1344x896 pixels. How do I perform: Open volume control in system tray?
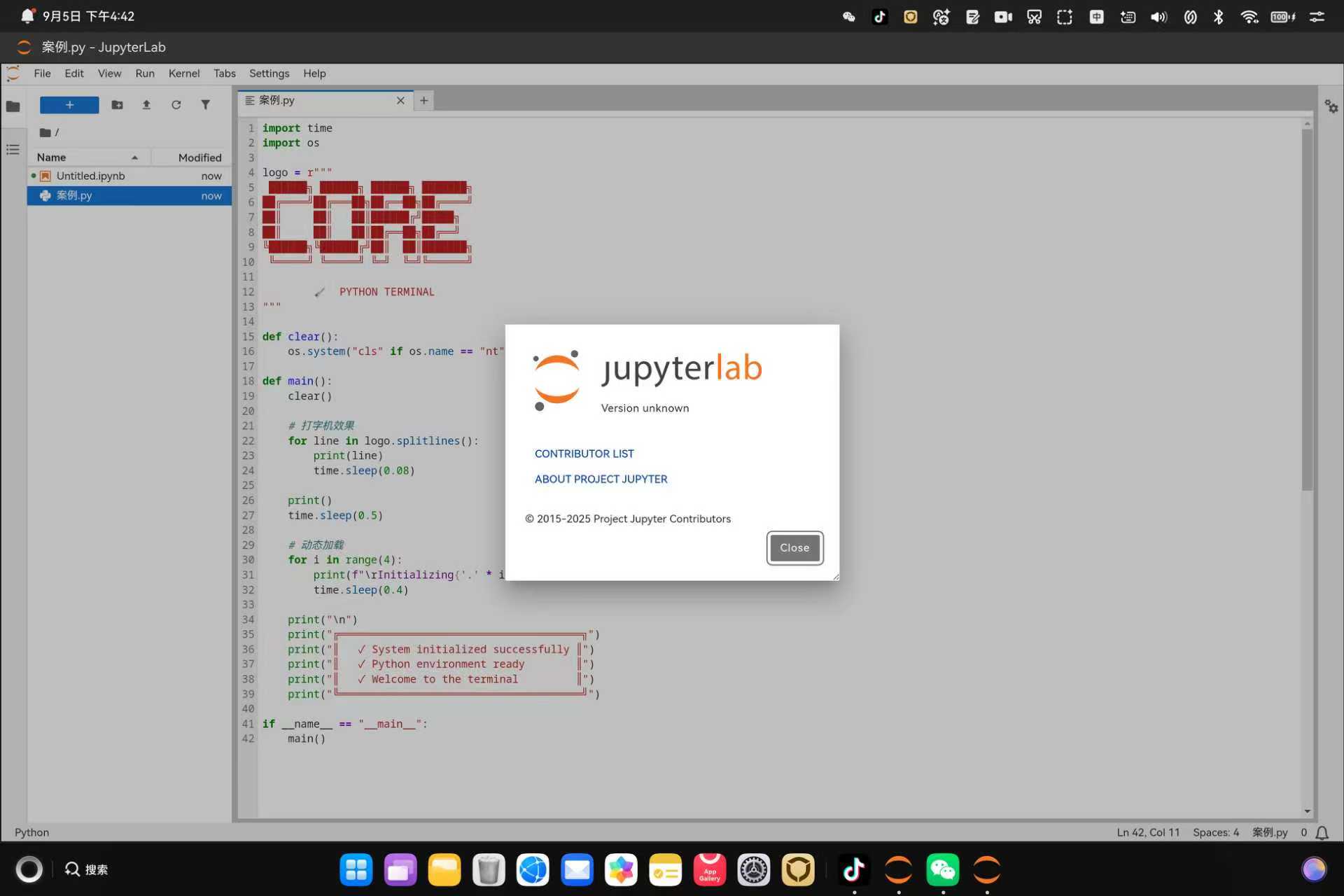(x=1158, y=17)
